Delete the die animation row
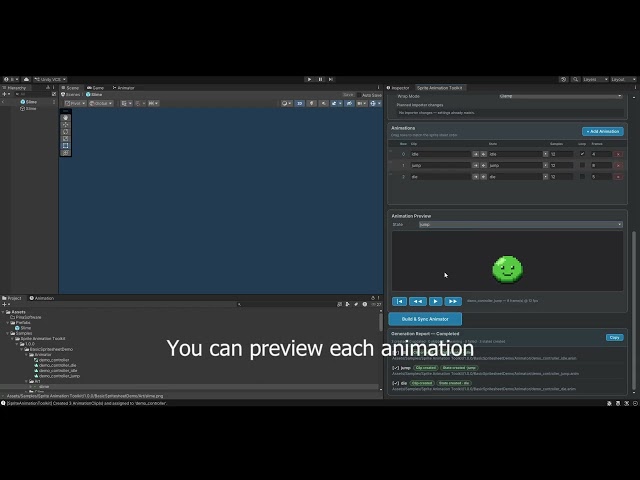Viewport: 640px width, 480px height. (618, 177)
